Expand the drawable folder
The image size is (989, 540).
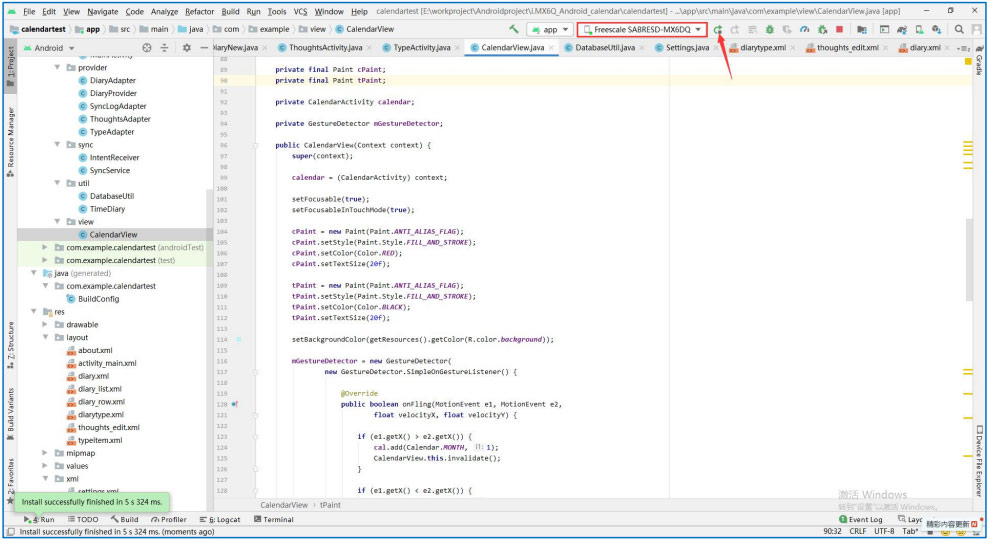[x=45, y=324]
